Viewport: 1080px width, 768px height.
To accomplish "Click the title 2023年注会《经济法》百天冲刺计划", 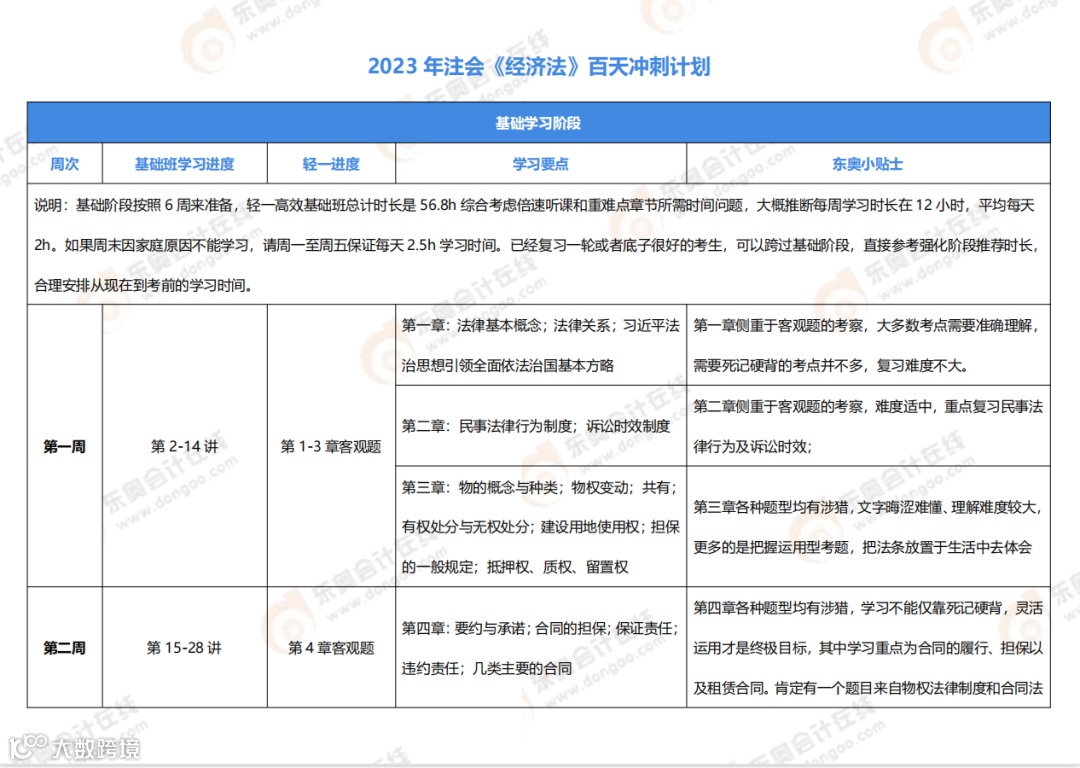I will pos(539,66).
